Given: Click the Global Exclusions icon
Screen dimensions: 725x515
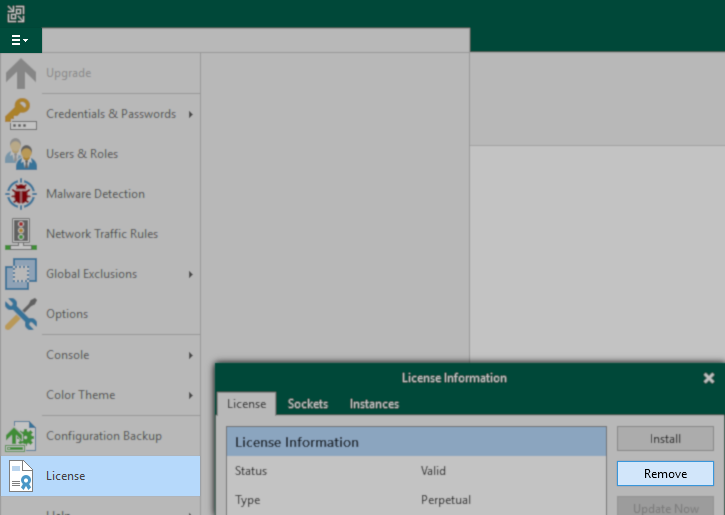Looking at the screenshot, I should pyautogui.click(x=21, y=274).
